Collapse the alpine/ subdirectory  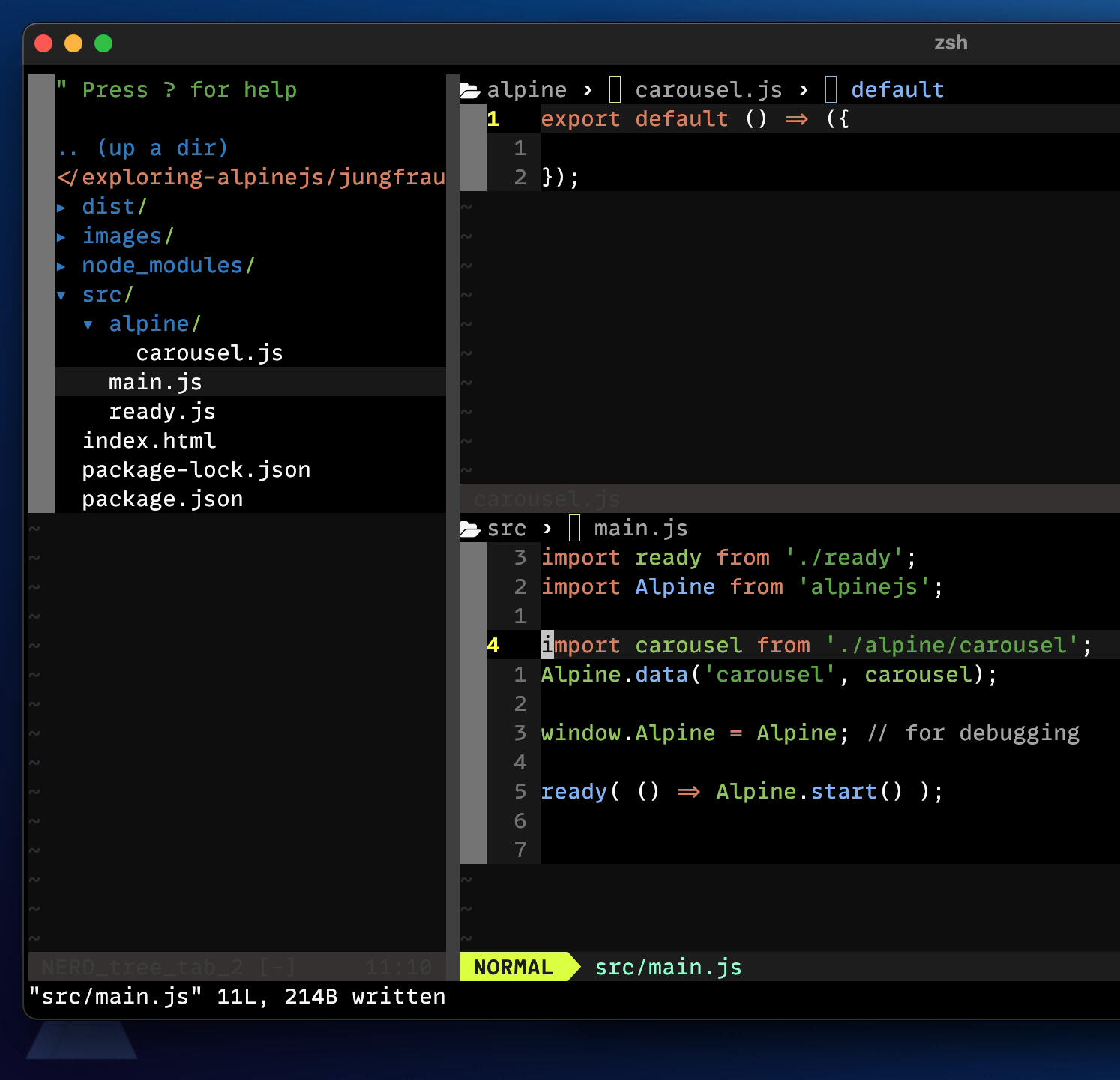point(89,323)
